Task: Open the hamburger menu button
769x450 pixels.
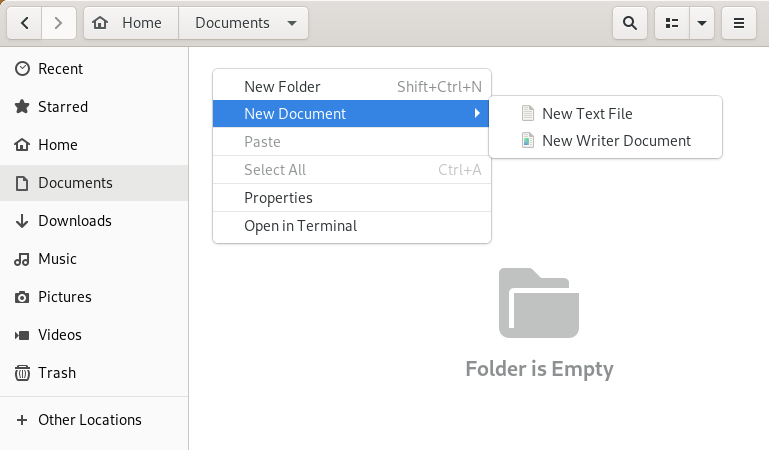Action: [739, 22]
